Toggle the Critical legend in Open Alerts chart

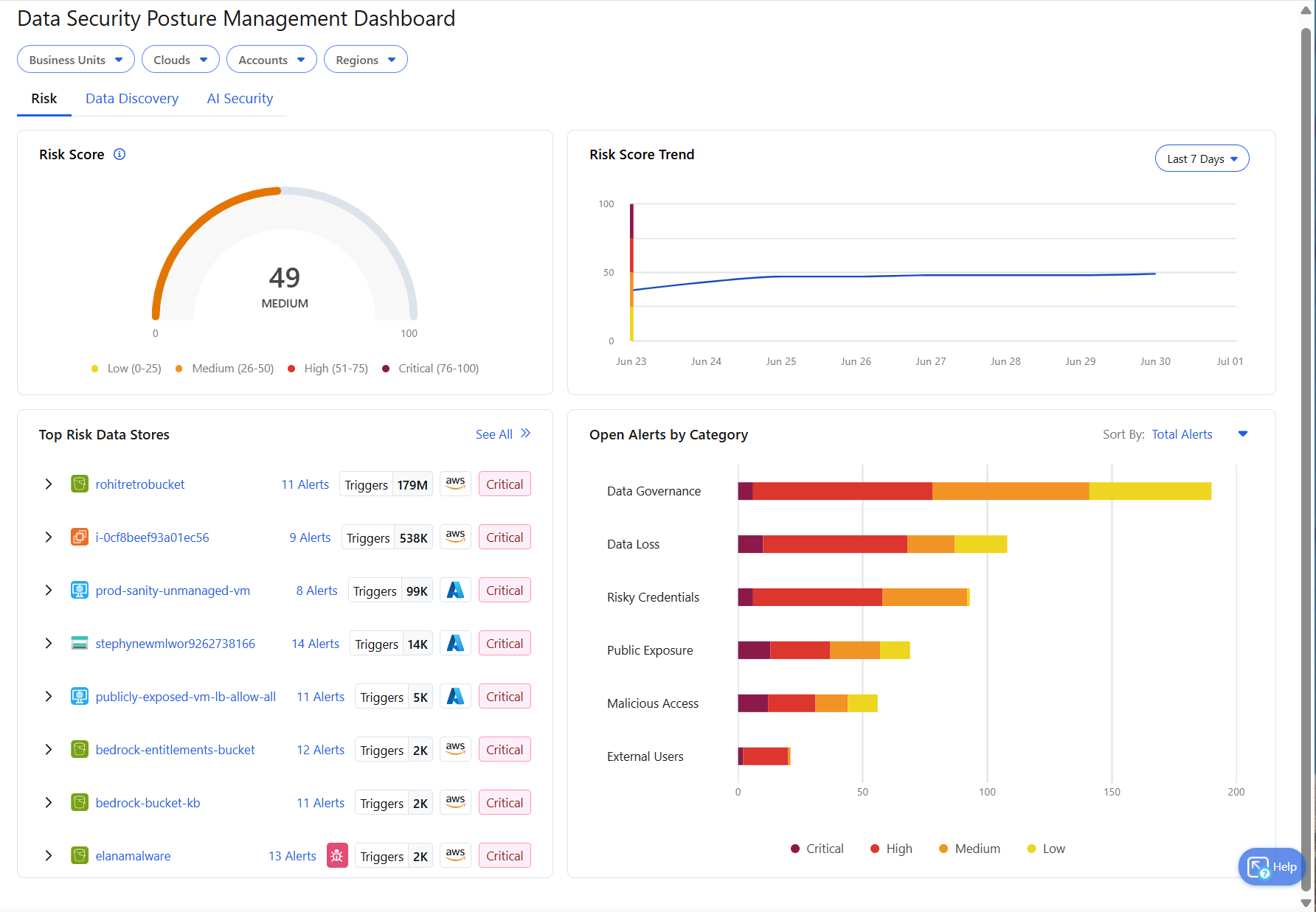tap(817, 848)
